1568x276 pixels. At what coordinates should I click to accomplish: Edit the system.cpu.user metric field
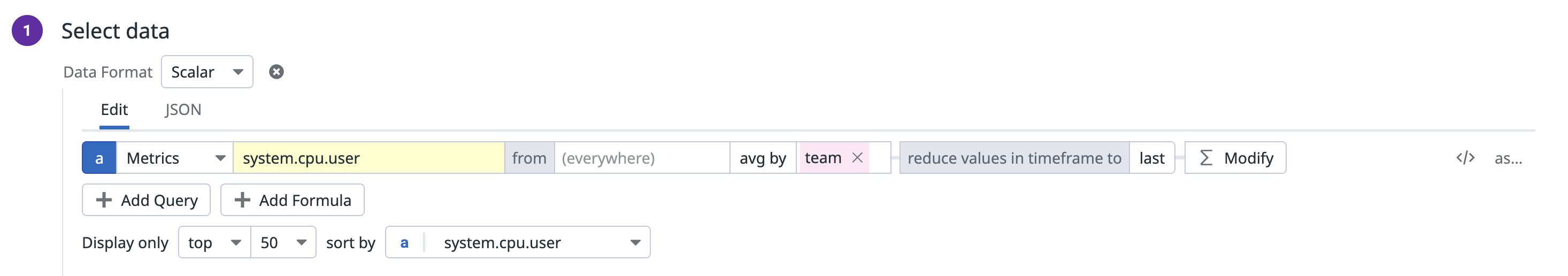(368, 158)
